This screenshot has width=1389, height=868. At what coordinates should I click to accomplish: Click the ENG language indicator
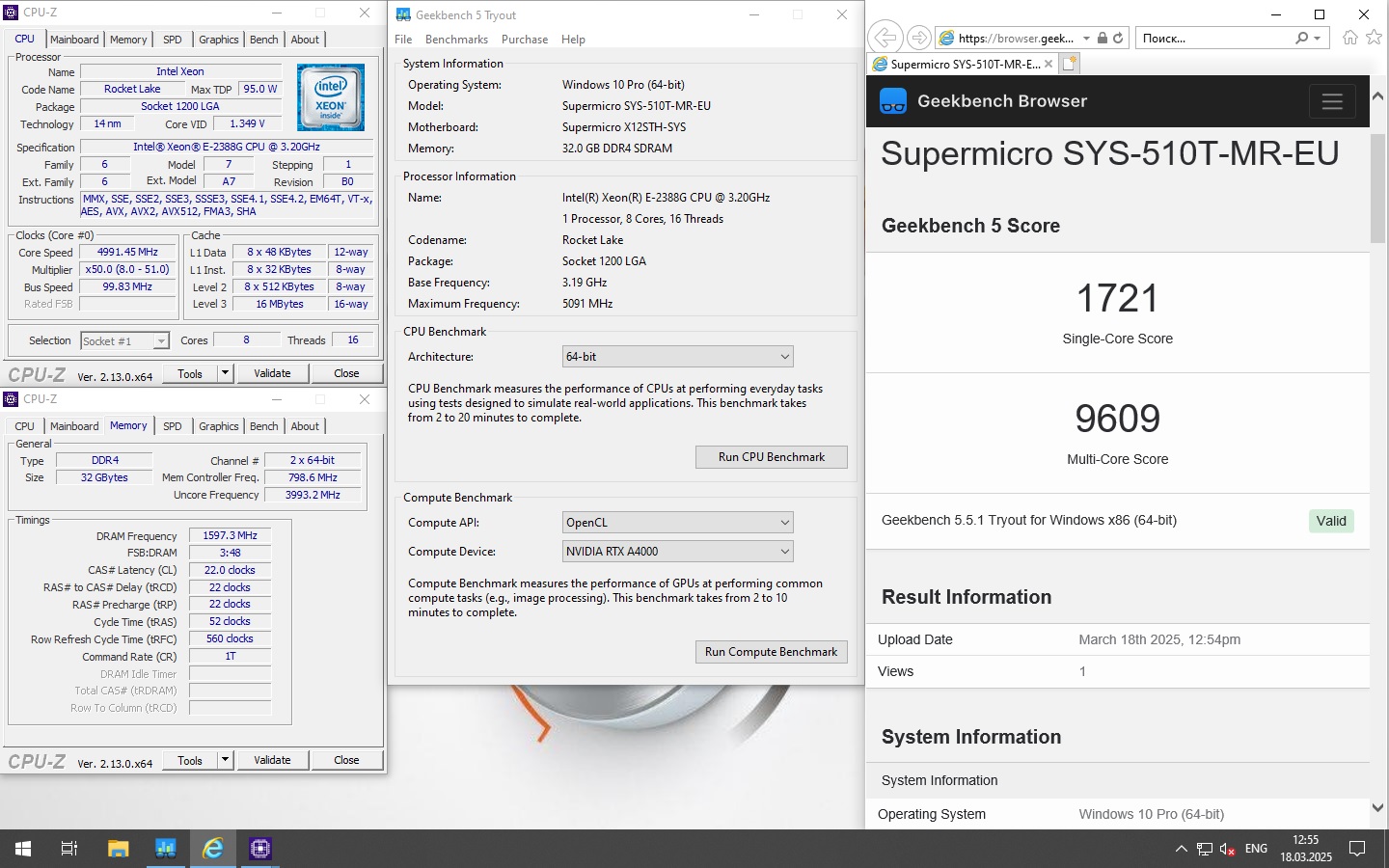point(1256,849)
